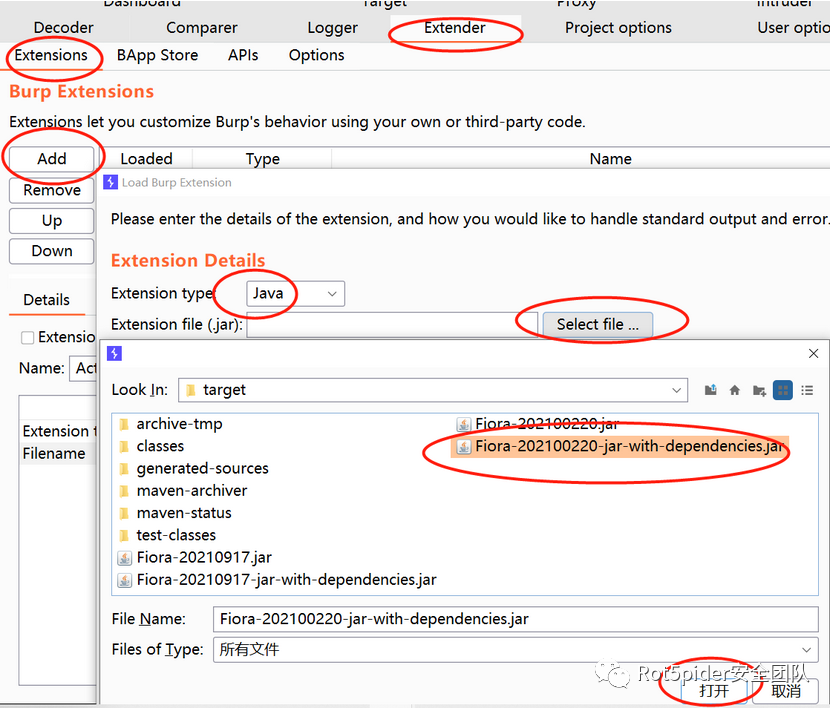The image size is (836, 712).
Task: Go up one folder level in file chooser
Action: click(x=710, y=391)
